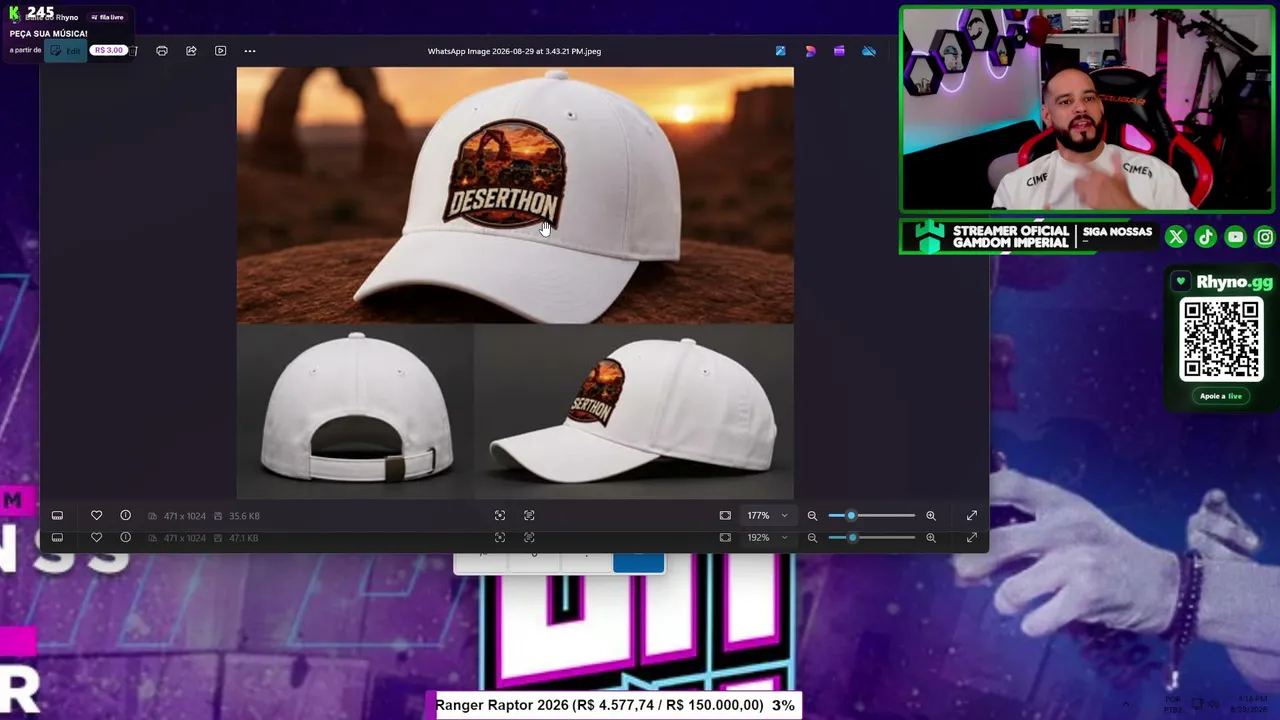Click the X social icon in overlay

click(1176, 237)
